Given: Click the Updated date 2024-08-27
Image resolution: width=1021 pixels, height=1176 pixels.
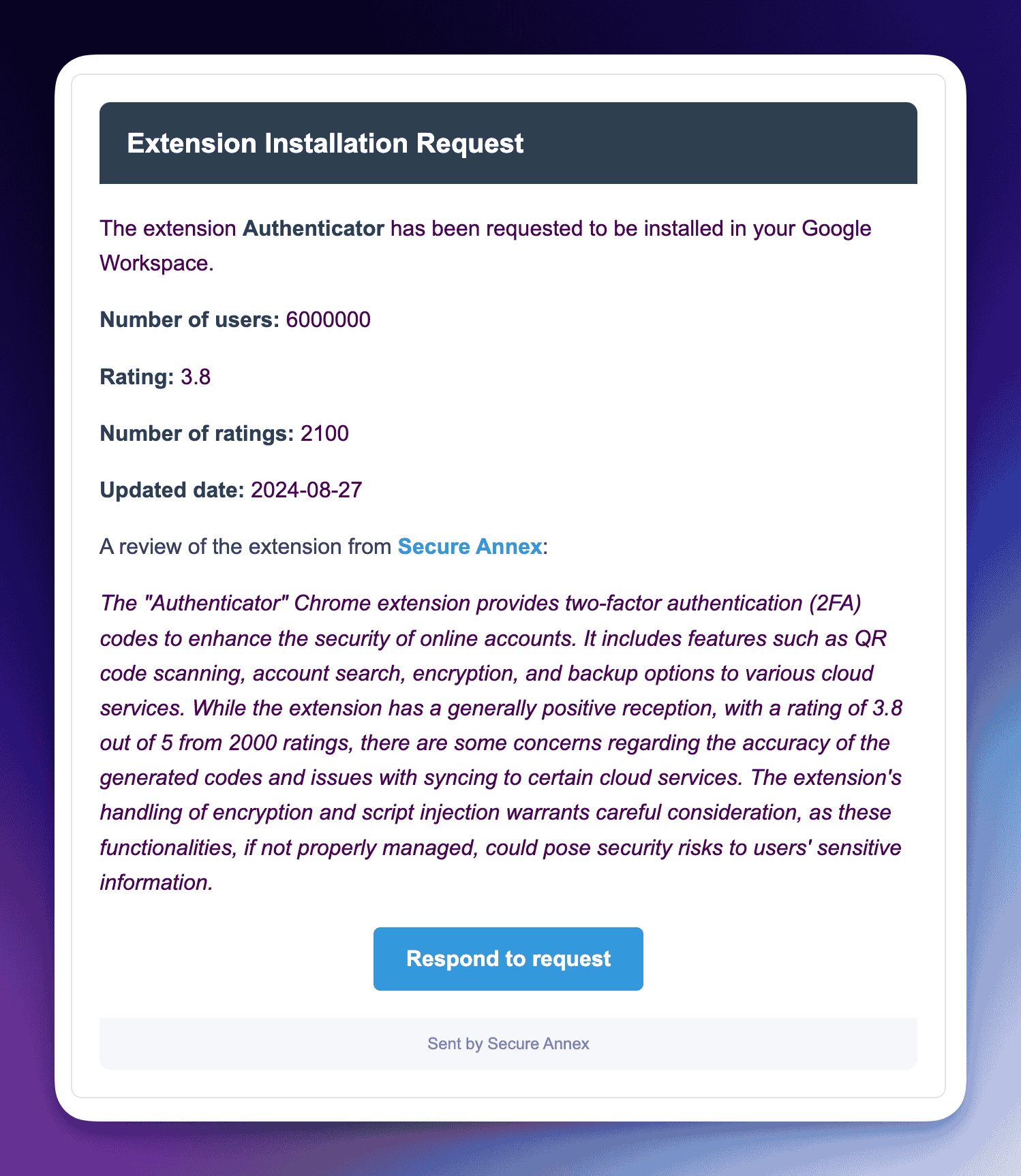Looking at the screenshot, I should point(305,489).
